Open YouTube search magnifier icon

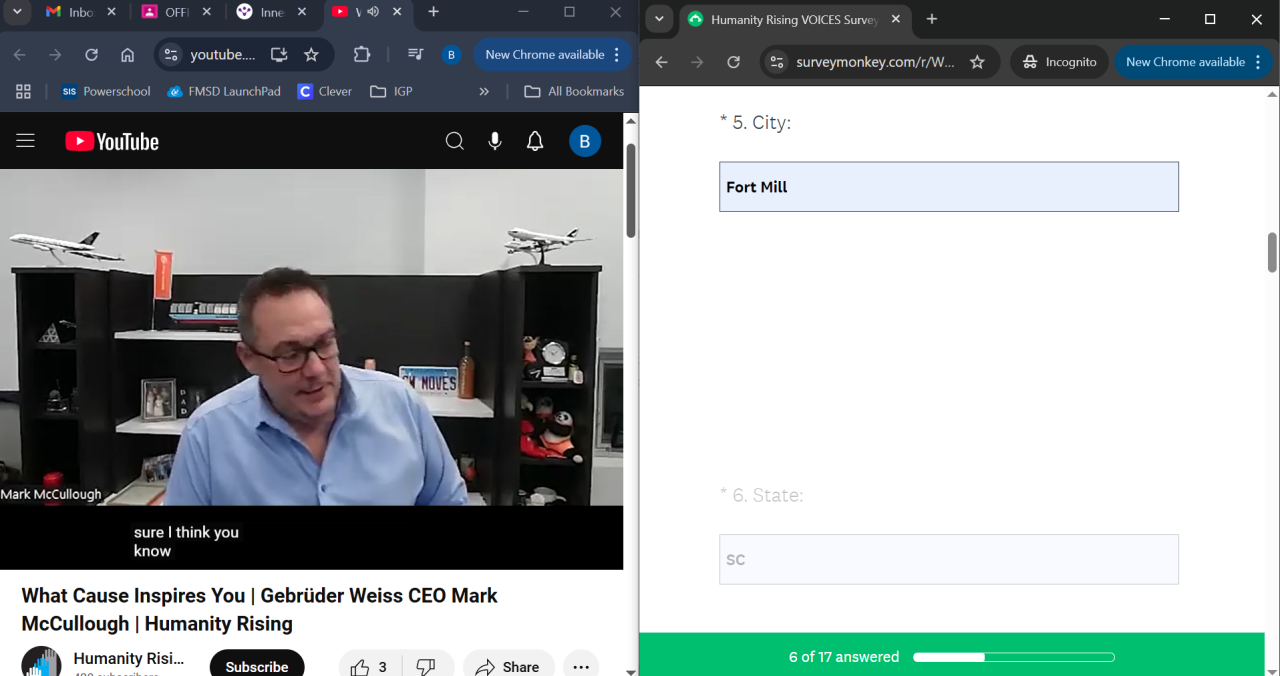(455, 141)
